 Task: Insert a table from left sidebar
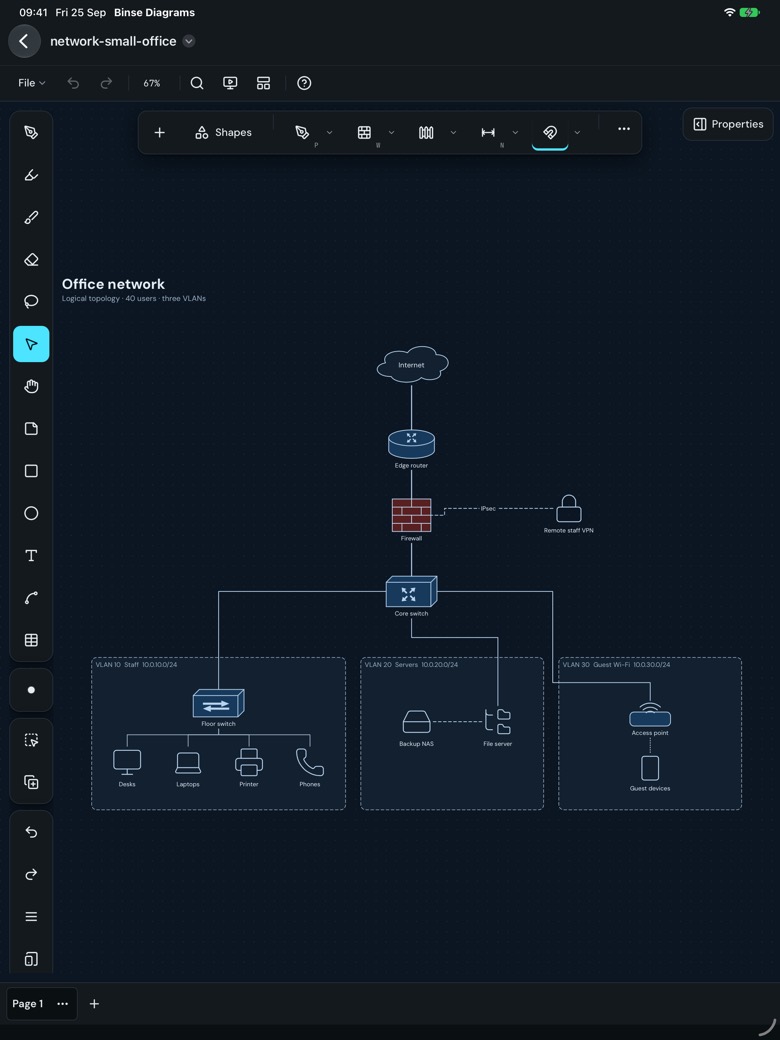(31, 640)
